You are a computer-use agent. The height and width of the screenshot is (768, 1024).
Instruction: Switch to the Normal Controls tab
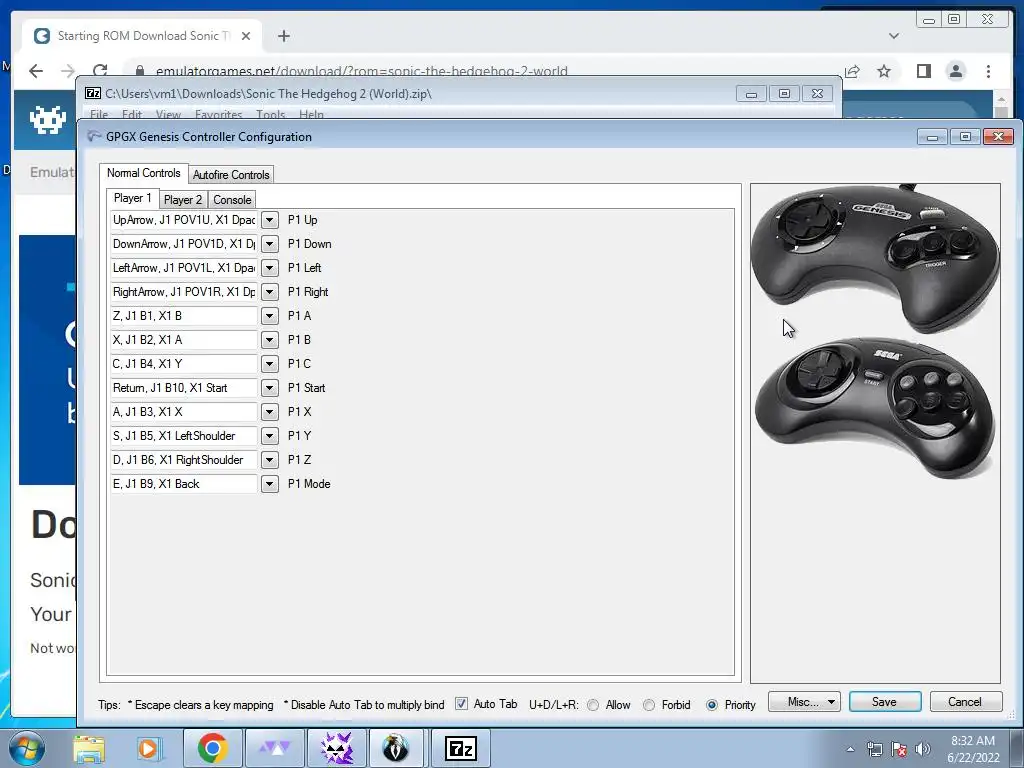144,173
